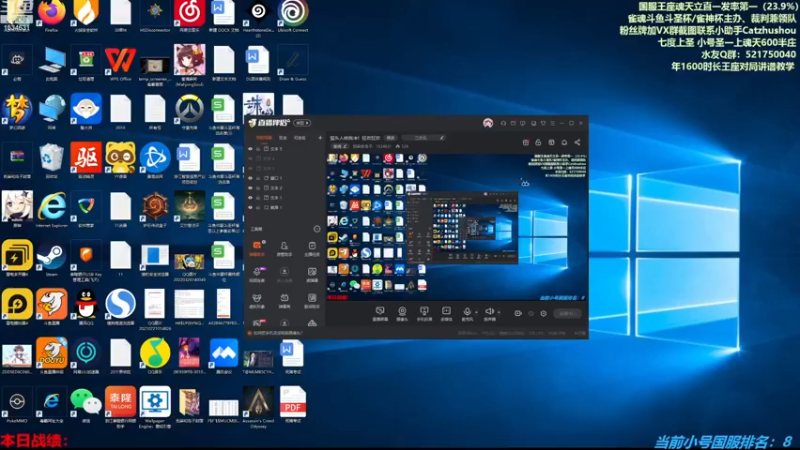Add a new scene with the plus button
This screenshot has height=450, width=800.
[320, 138]
